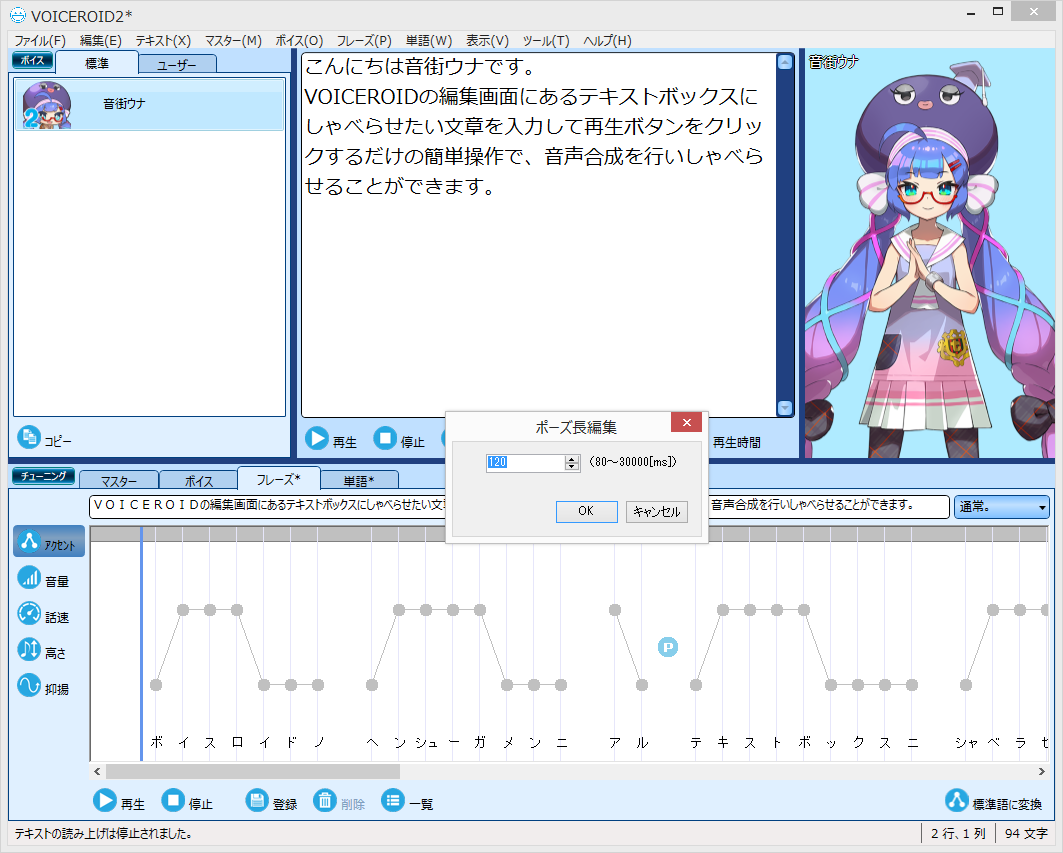The height and width of the screenshot is (853, 1063).
Task: Confirm pause length with OK
Action: point(586,511)
